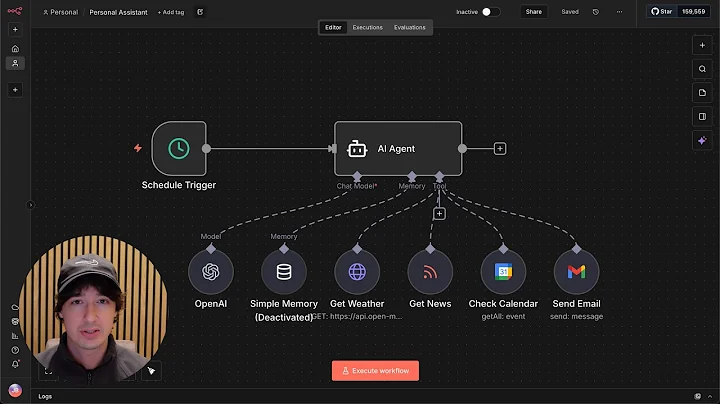Open the canvas search magnifier icon
This screenshot has width=720, height=404.
click(x=702, y=69)
